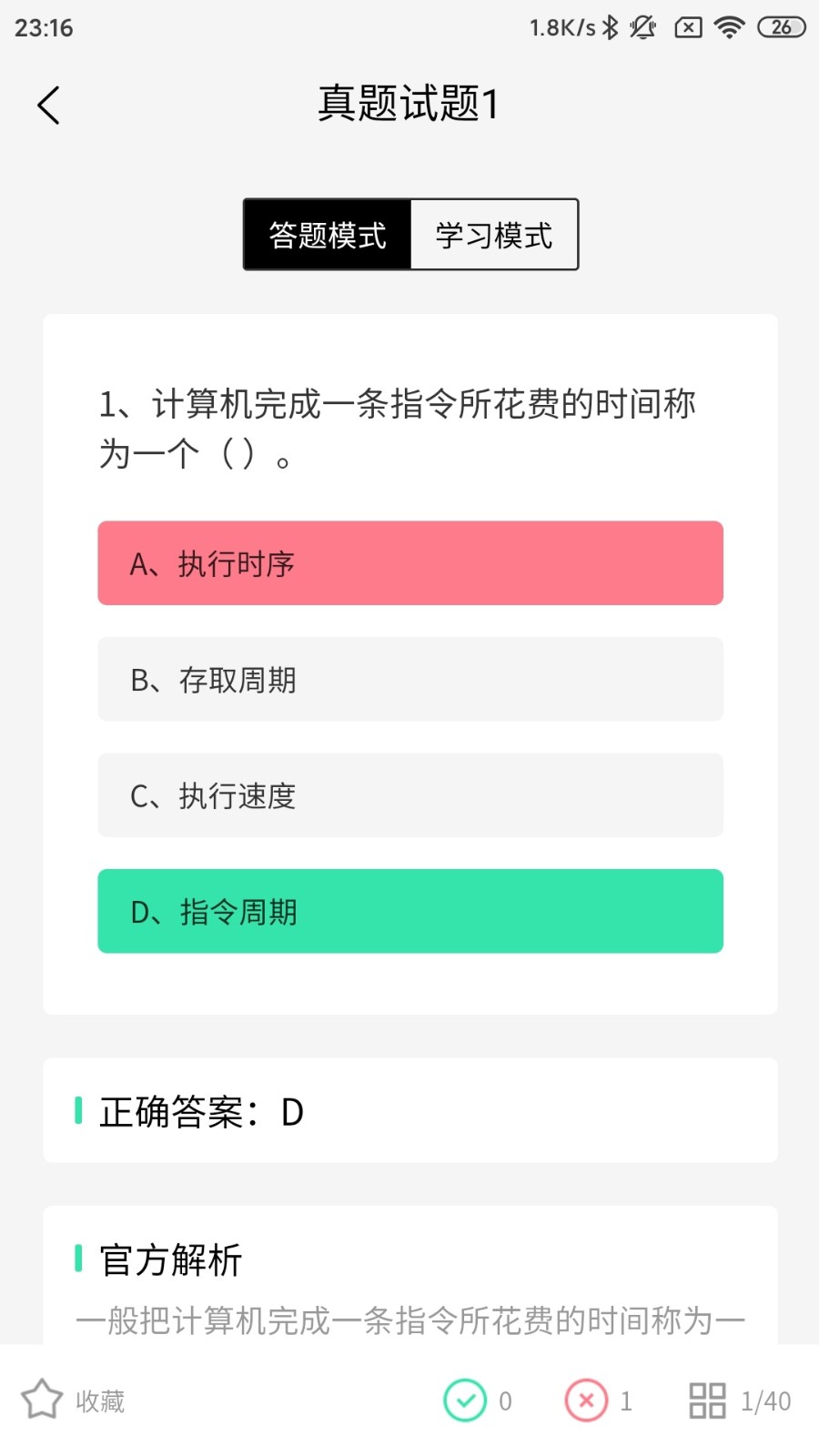The height and width of the screenshot is (1456, 819).
Task: Select option B 存取周期
Action: click(409, 680)
